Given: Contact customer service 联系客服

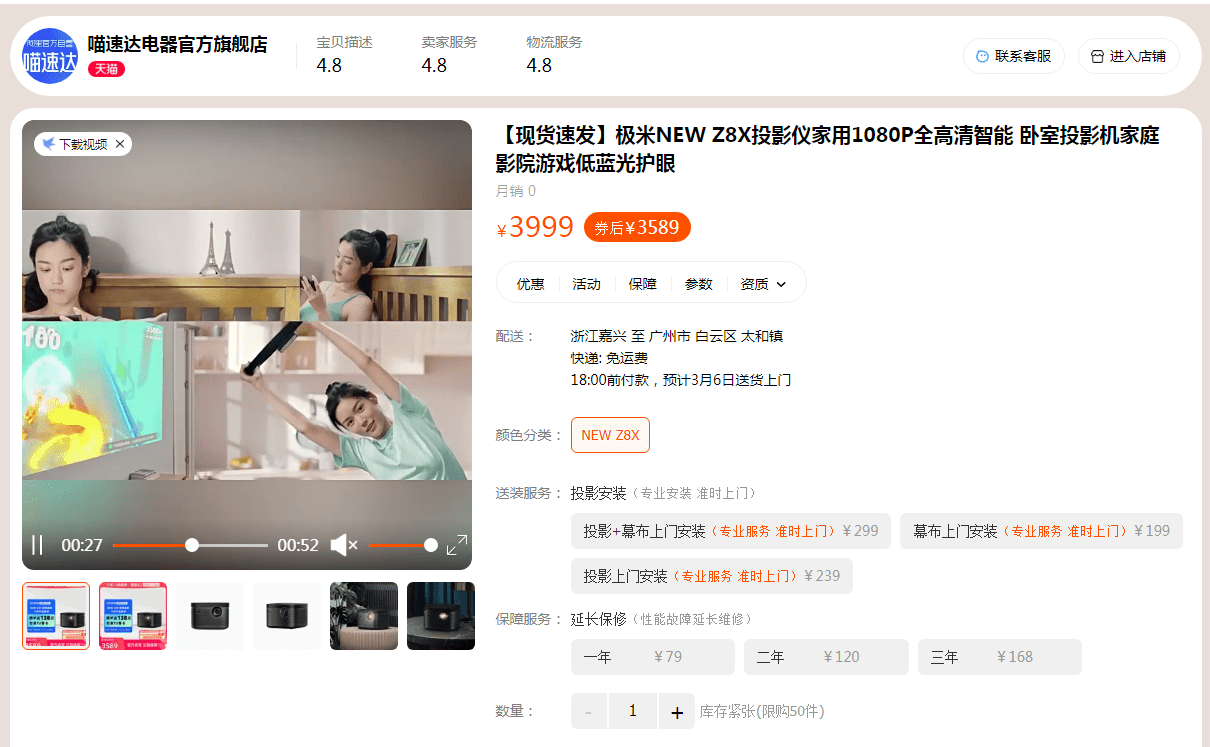Looking at the screenshot, I should pyautogui.click(x=1014, y=56).
